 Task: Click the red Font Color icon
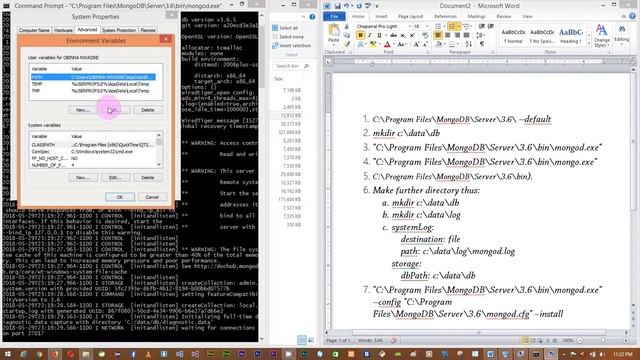387,44
